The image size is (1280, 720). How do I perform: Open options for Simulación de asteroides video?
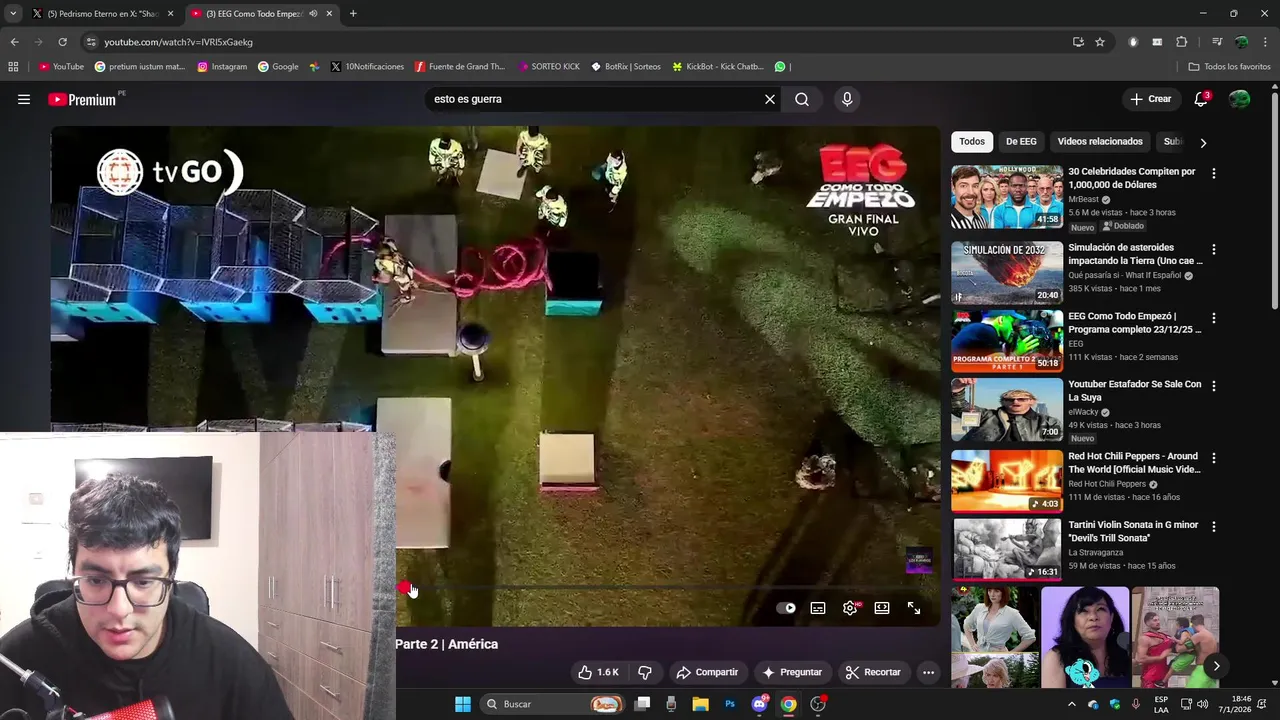(x=1214, y=249)
